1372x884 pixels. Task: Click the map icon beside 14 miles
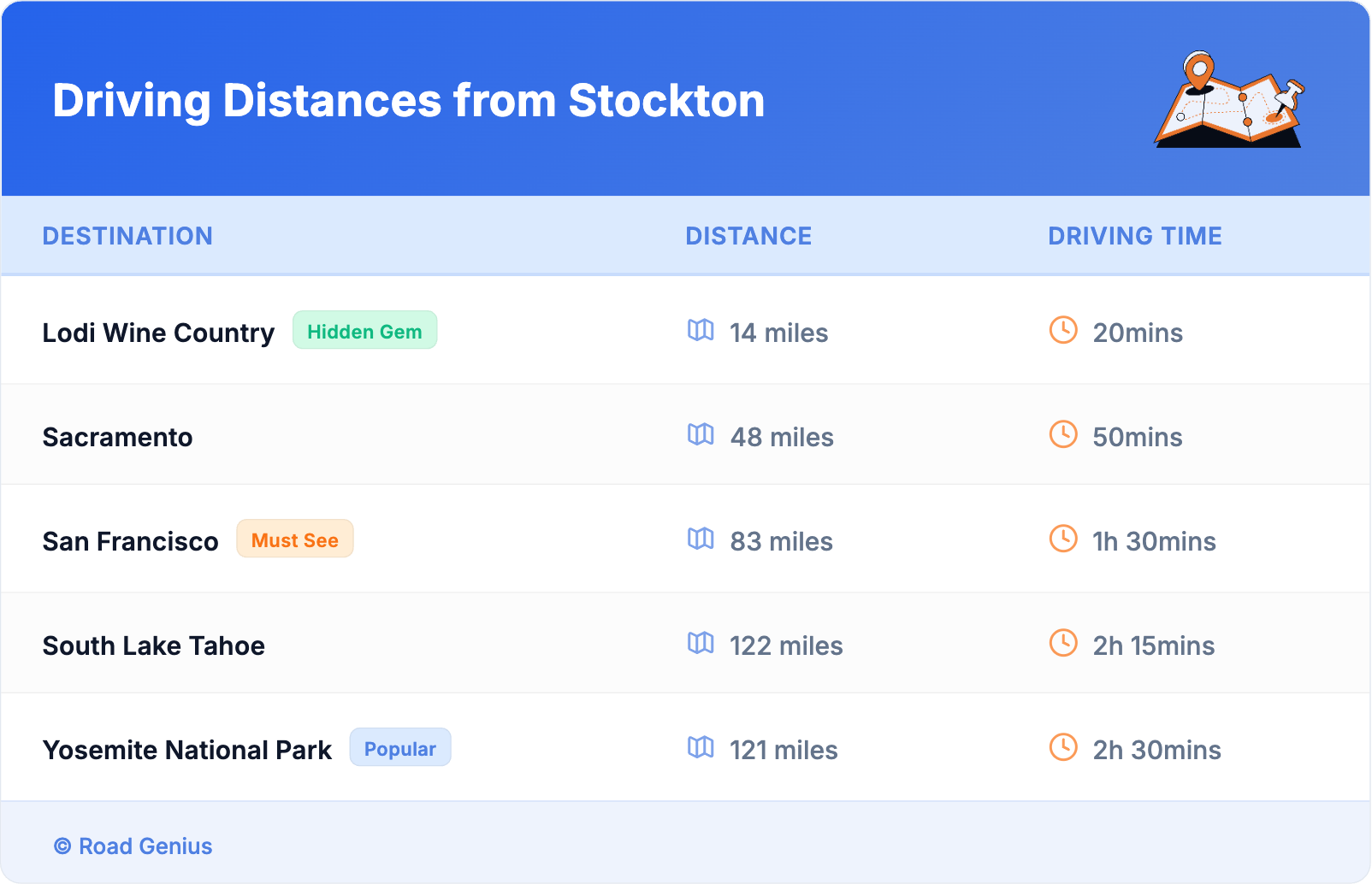[x=701, y=330]
